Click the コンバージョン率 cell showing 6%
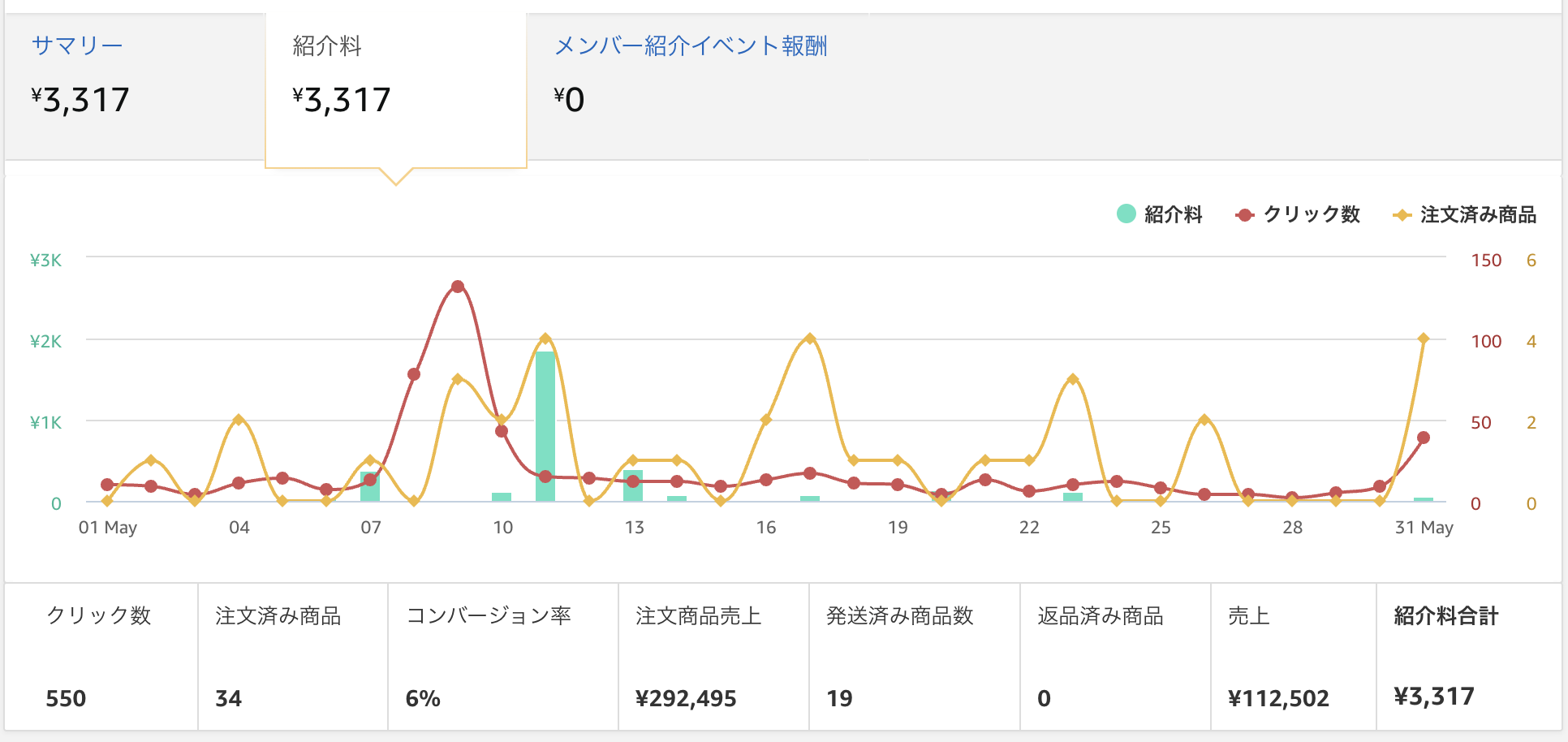The height and width of the screenshot is (742, 1568). tap(503, 657)
